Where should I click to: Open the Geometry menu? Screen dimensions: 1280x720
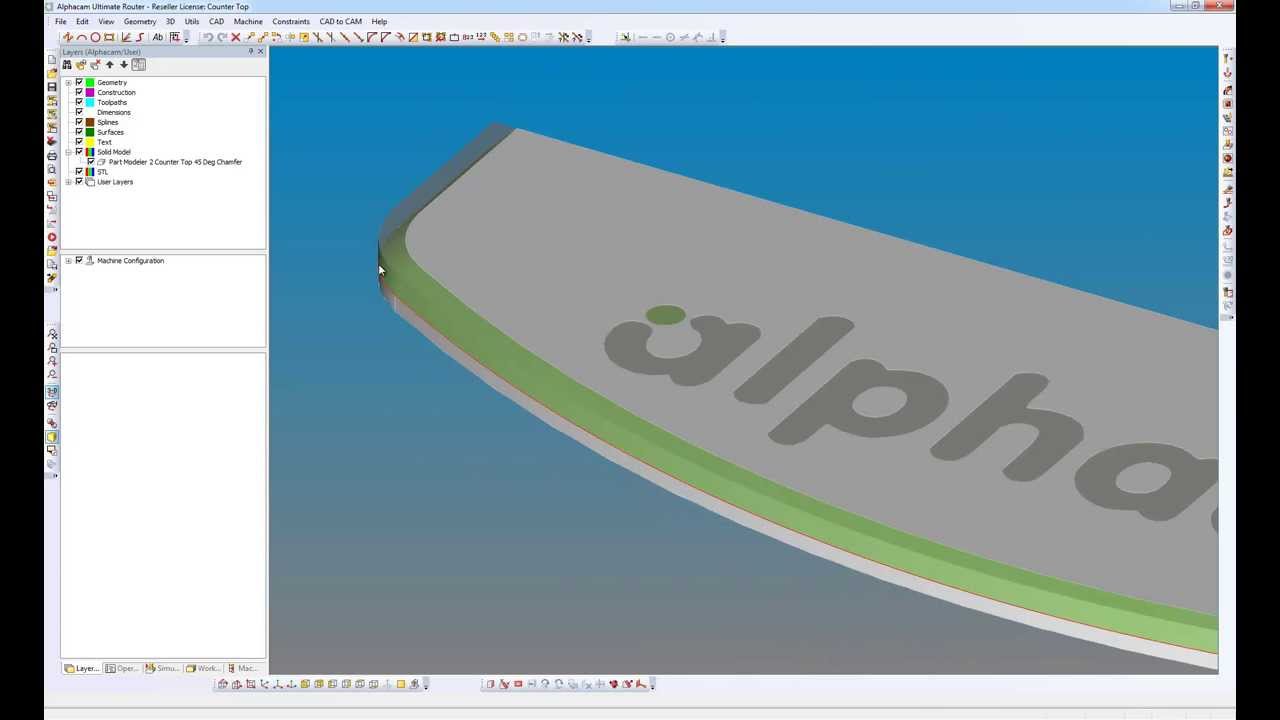click(140, 21)
